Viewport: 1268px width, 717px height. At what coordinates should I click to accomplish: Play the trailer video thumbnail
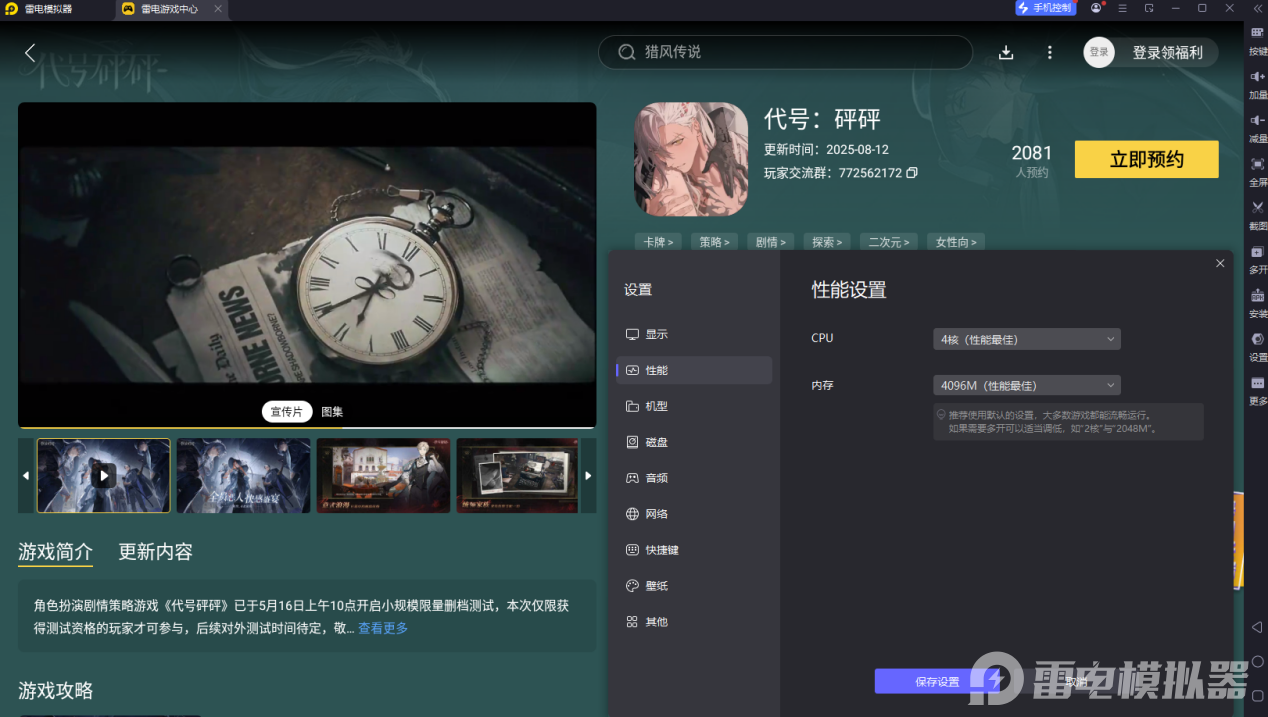coord(103,475)
